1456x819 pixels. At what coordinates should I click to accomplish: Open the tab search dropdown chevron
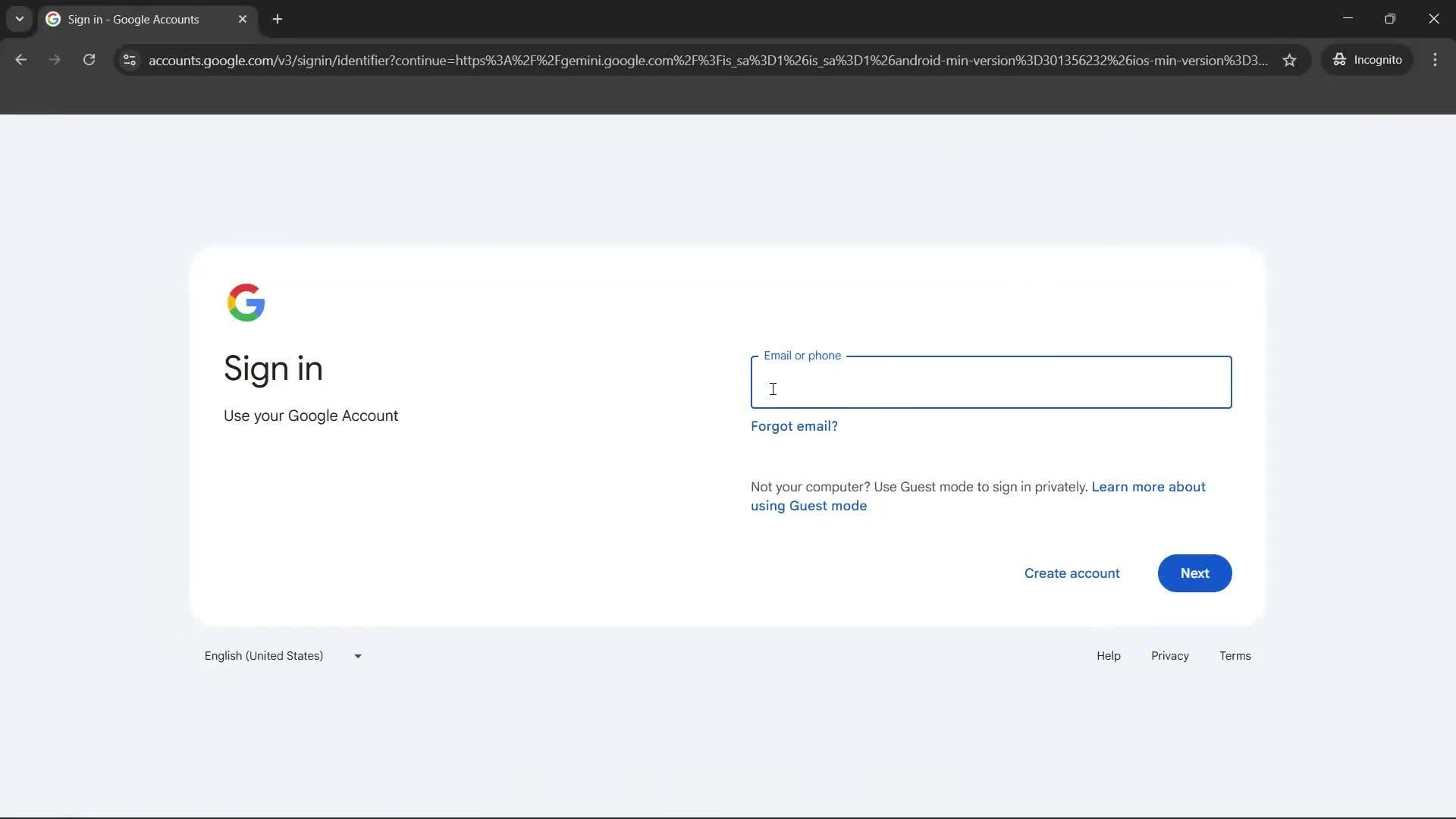(19, 19)
